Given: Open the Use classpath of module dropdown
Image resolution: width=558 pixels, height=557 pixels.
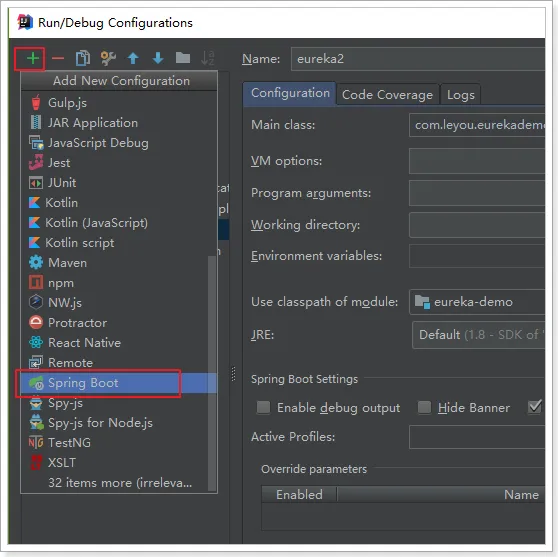Looking at the screenshot, I should click(x=477, y=302).
